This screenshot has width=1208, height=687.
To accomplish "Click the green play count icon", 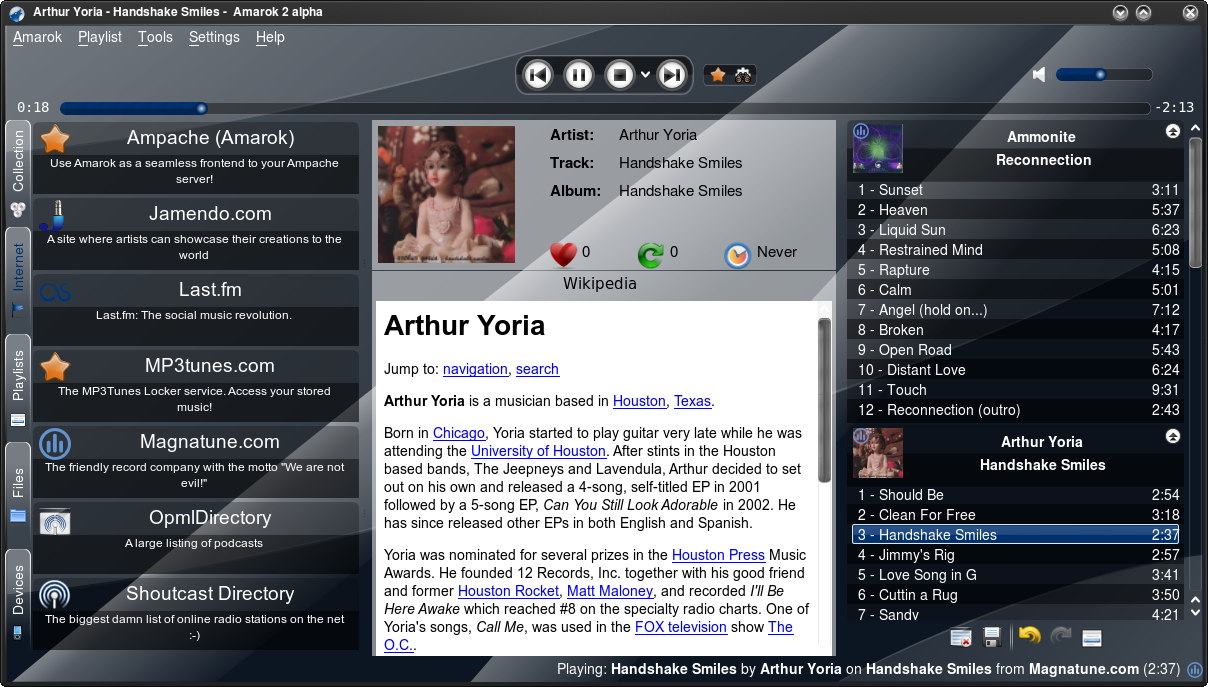I will 651,254.
